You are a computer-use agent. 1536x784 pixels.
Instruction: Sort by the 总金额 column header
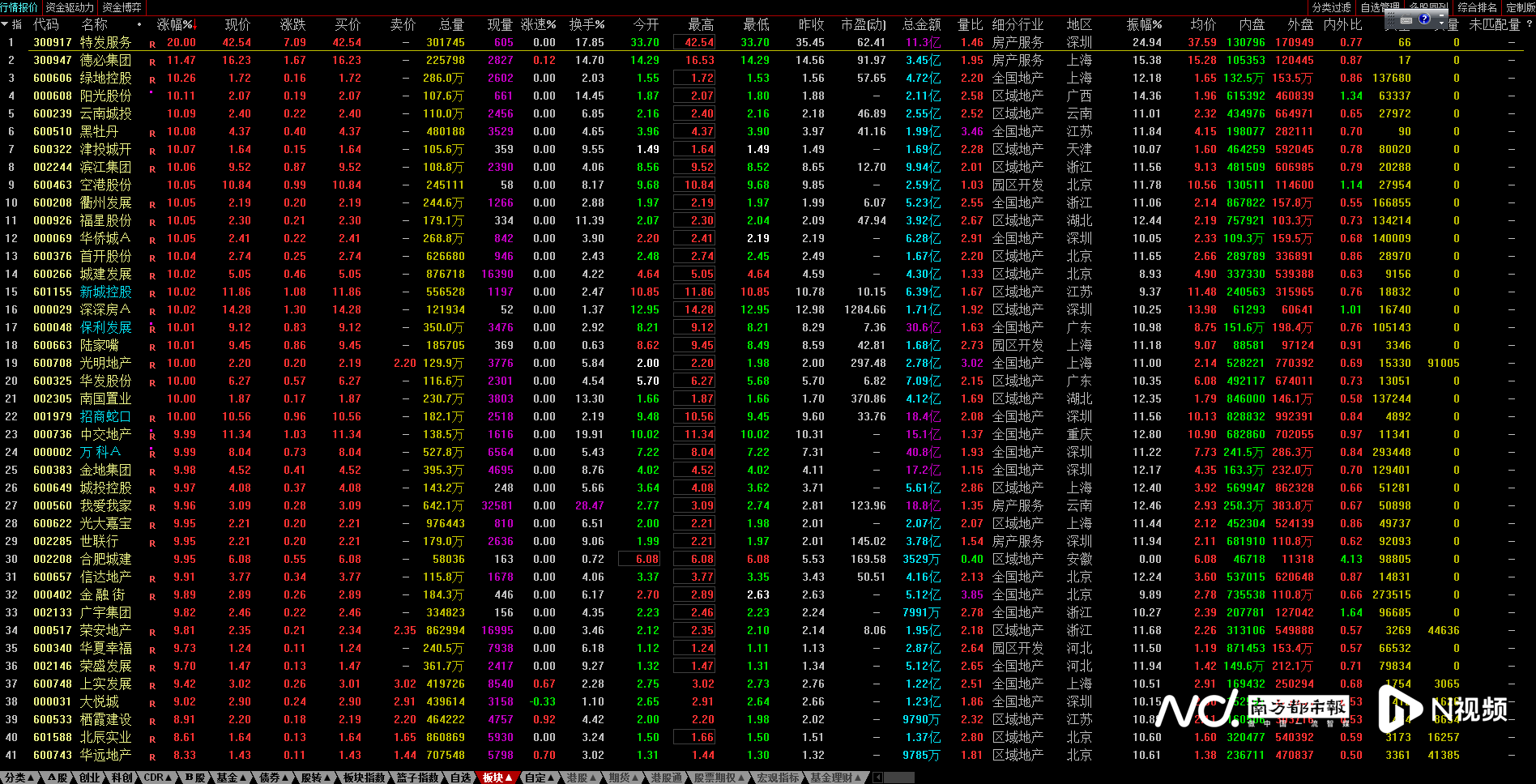point(921,24)
